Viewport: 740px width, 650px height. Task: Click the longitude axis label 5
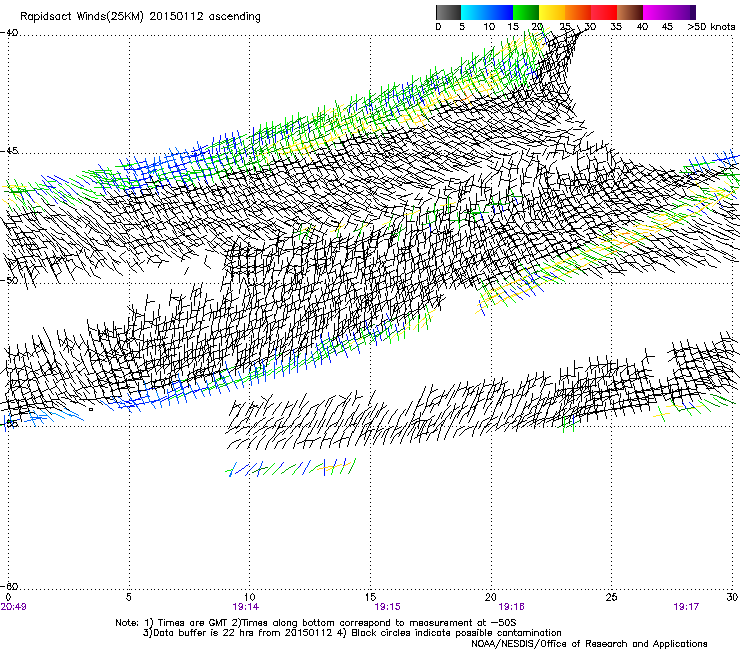tap(129, 597)
